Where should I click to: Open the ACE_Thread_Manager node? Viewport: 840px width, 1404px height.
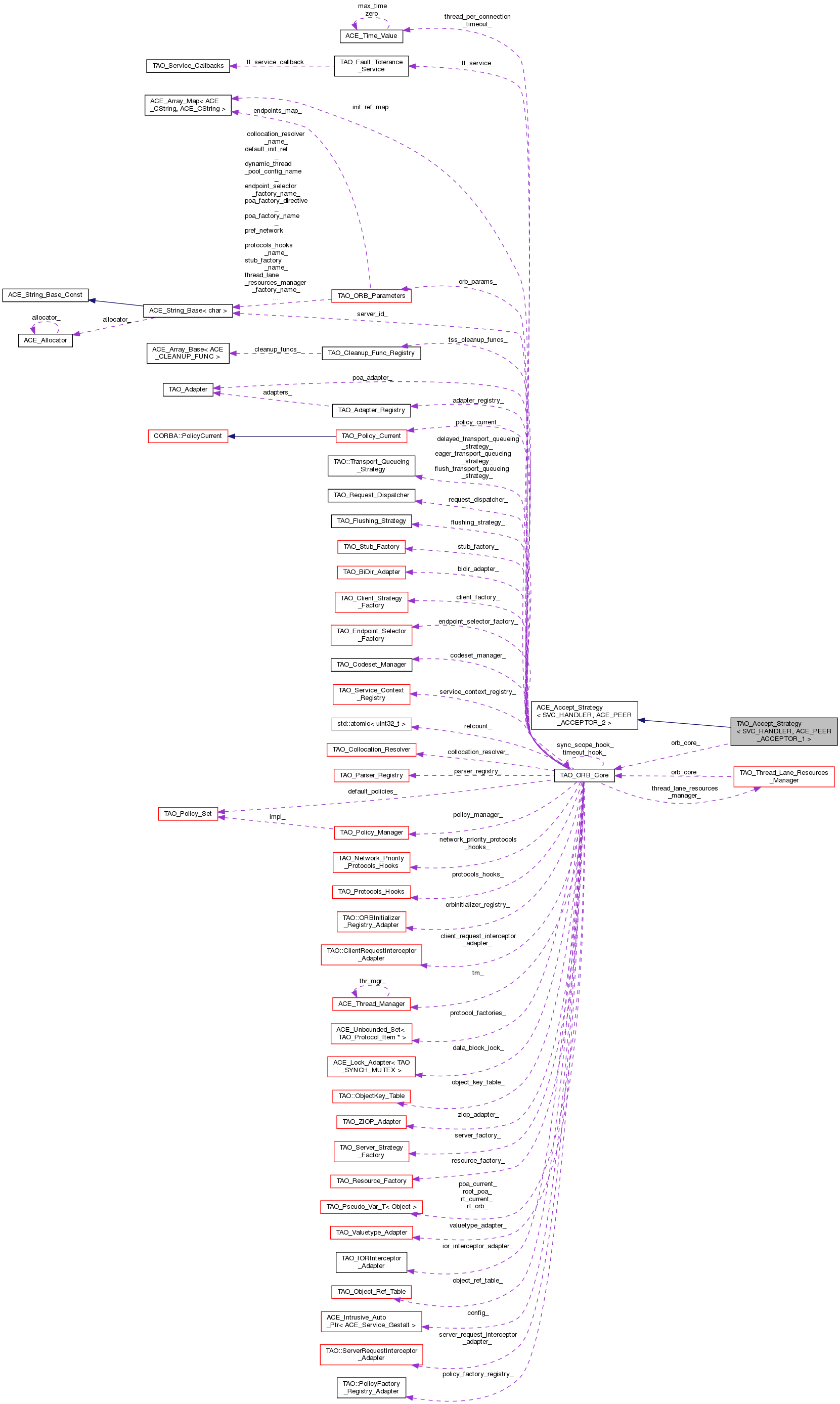[371, 1004]
